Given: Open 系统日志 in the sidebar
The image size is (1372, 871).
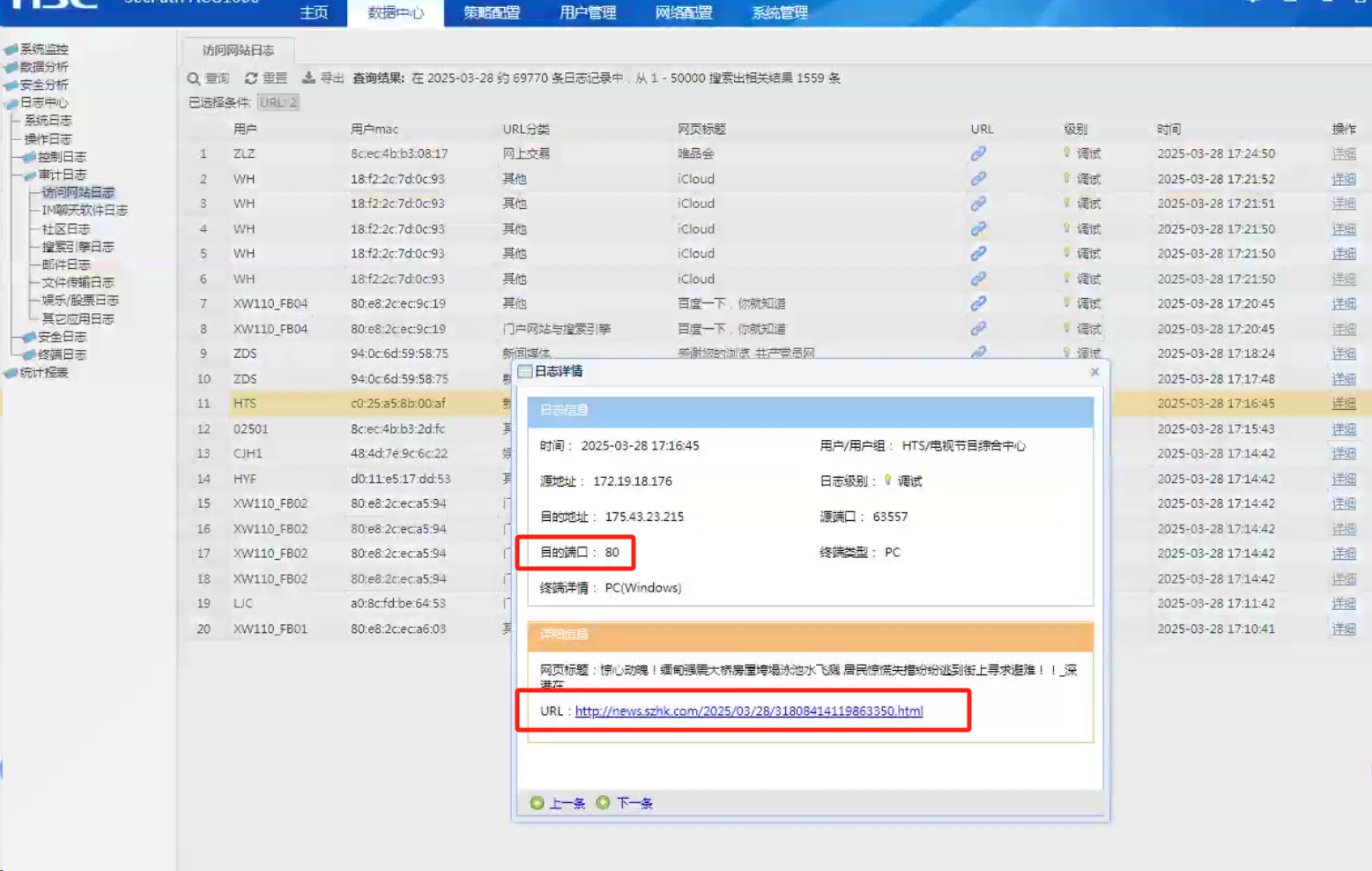Looking at the screenshot, I should click(x=48, y=121).
